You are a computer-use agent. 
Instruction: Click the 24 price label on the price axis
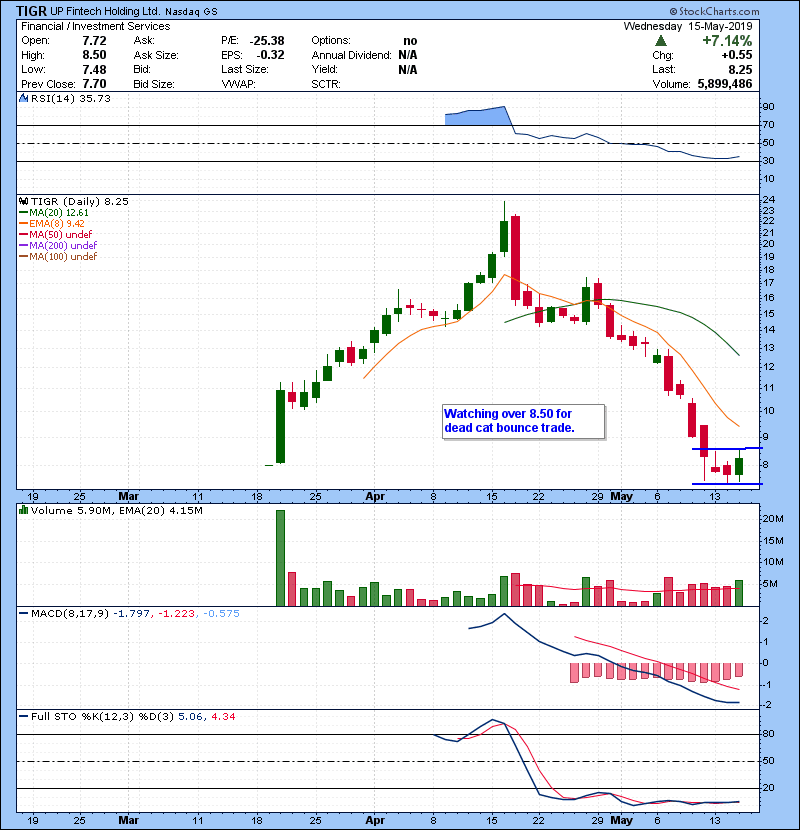point(769,200)
